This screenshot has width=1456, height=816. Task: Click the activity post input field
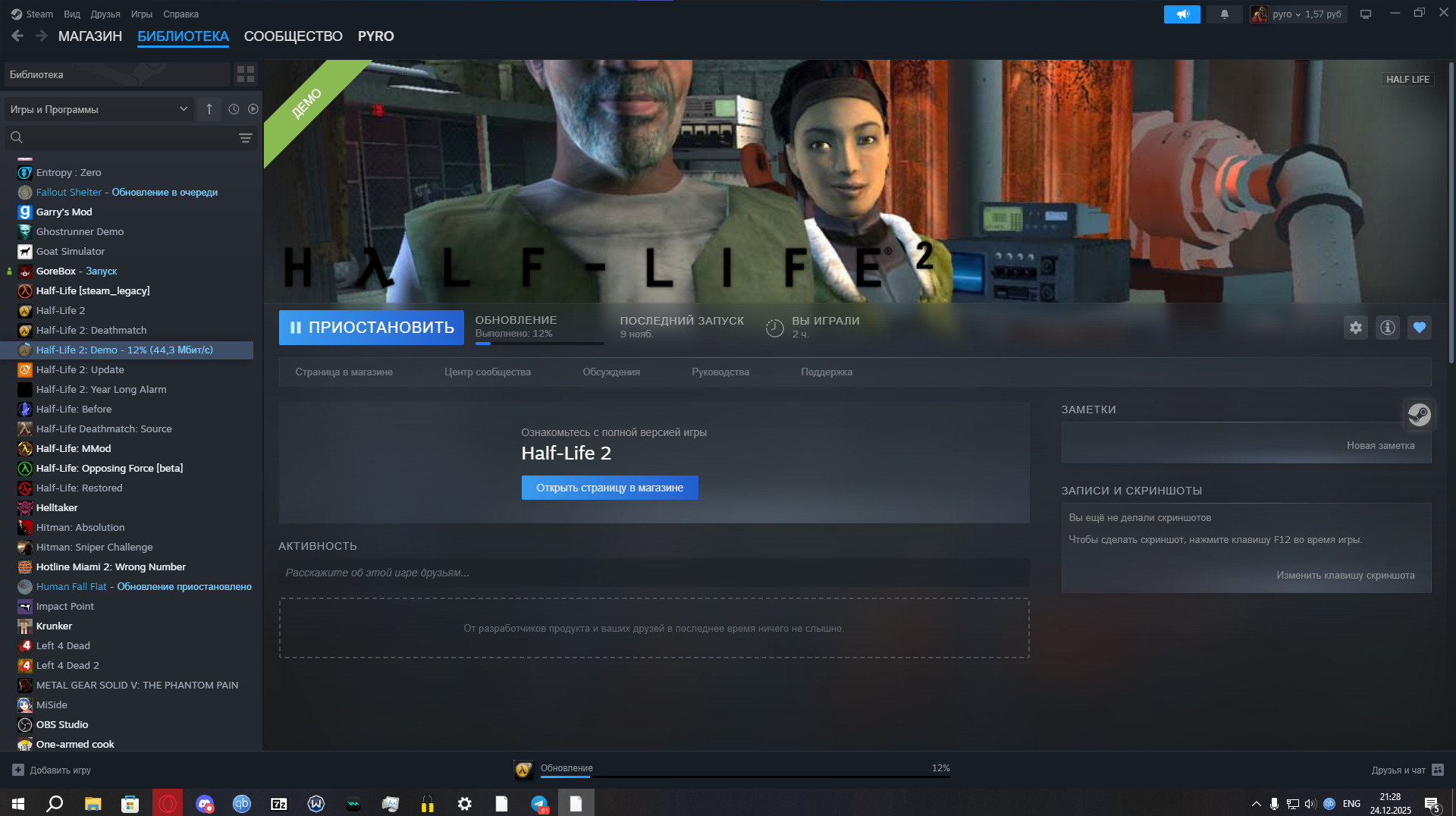click(x=654, y=573)
